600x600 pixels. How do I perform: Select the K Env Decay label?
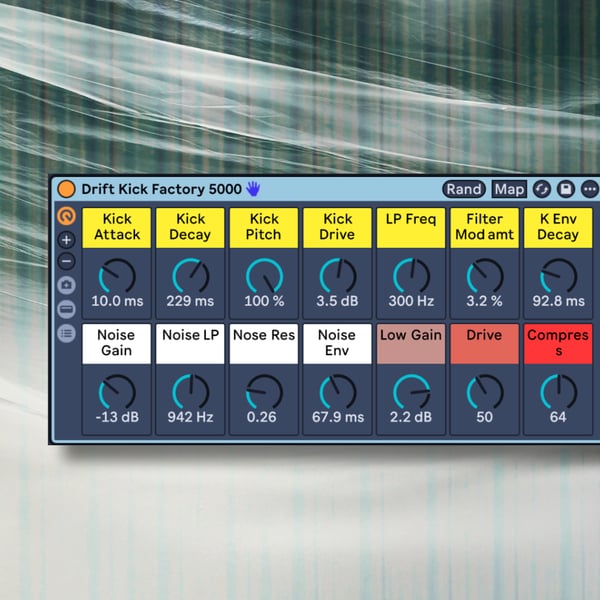tap(558, 228)
